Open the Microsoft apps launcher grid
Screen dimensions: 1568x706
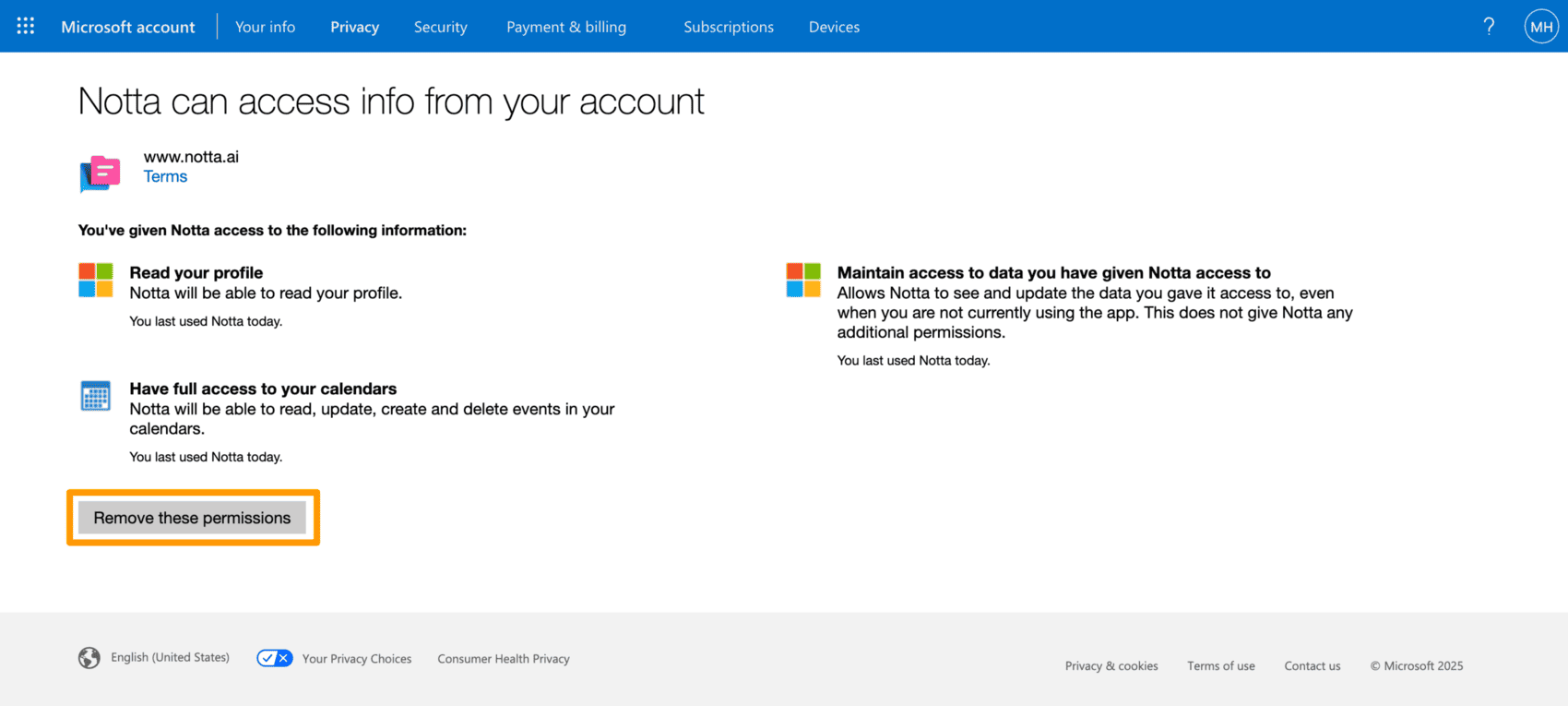coord(26,26)
